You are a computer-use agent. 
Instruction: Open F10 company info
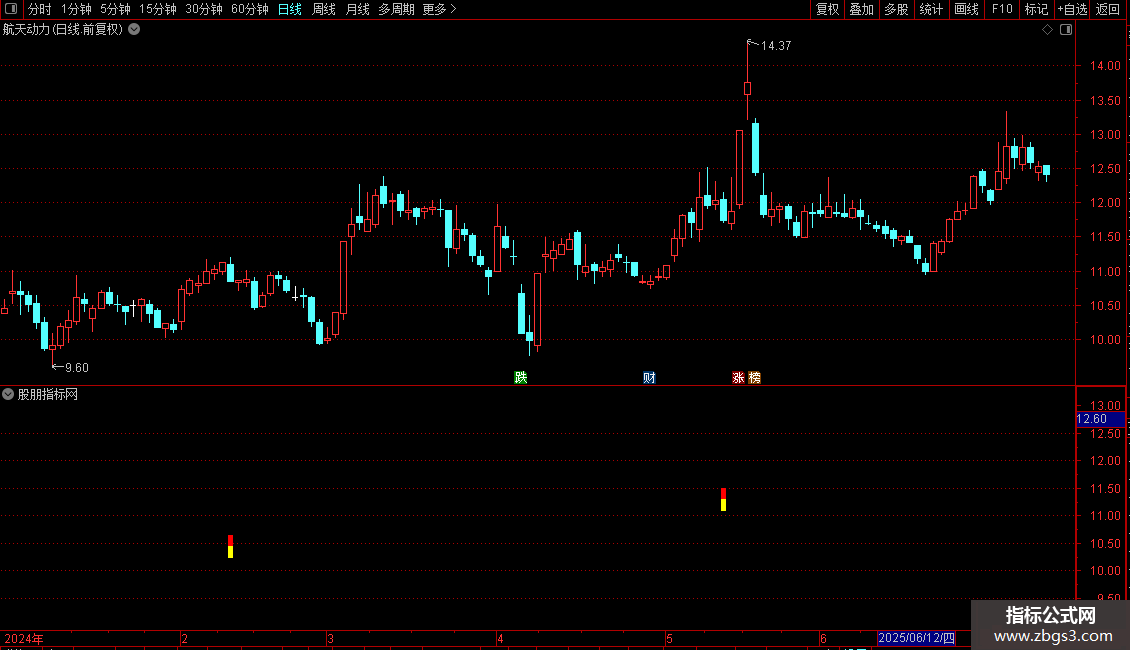(x=1002, y=9)
